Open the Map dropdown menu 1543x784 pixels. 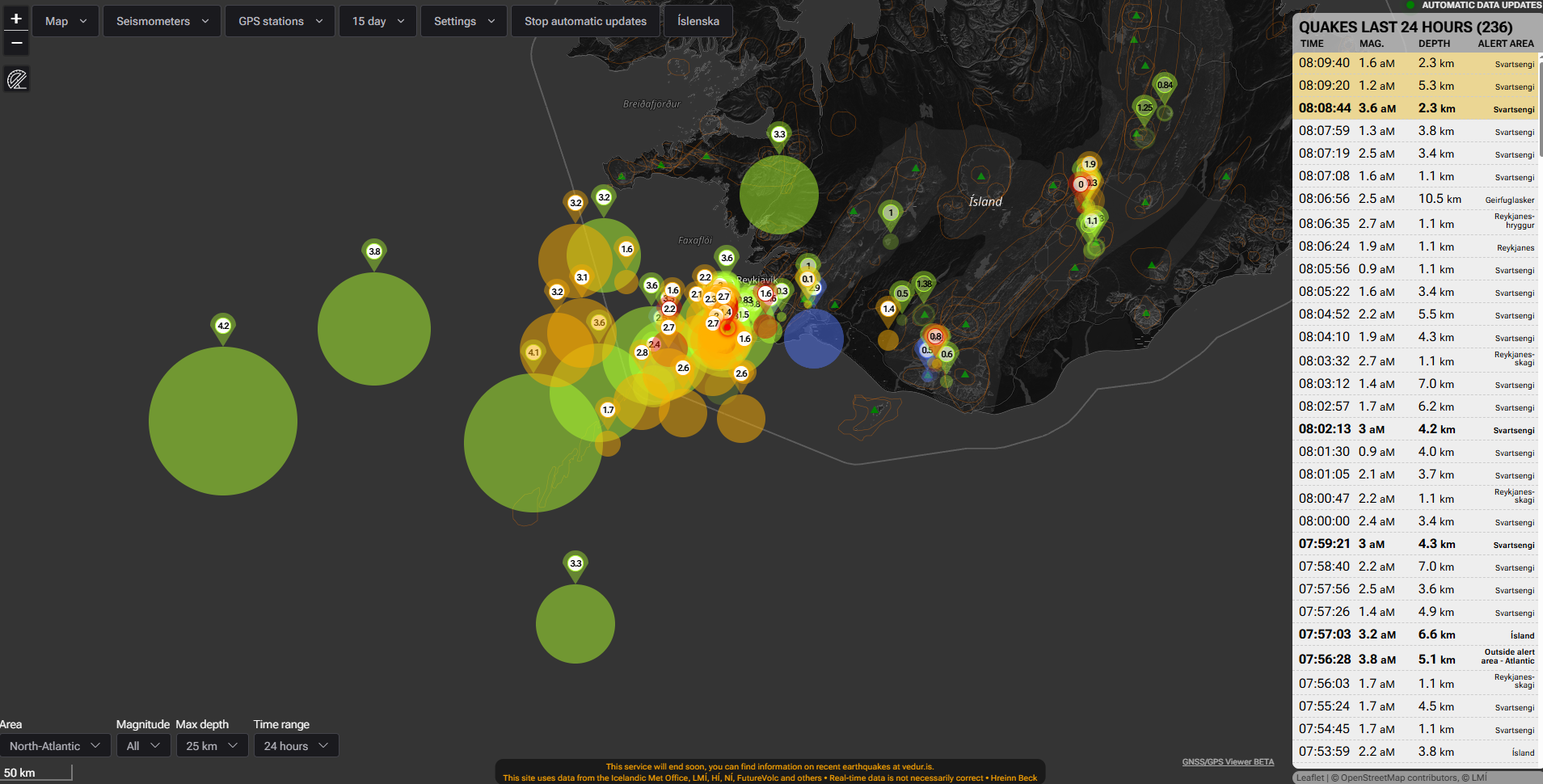pyautogui.click(x=65, y=21)
